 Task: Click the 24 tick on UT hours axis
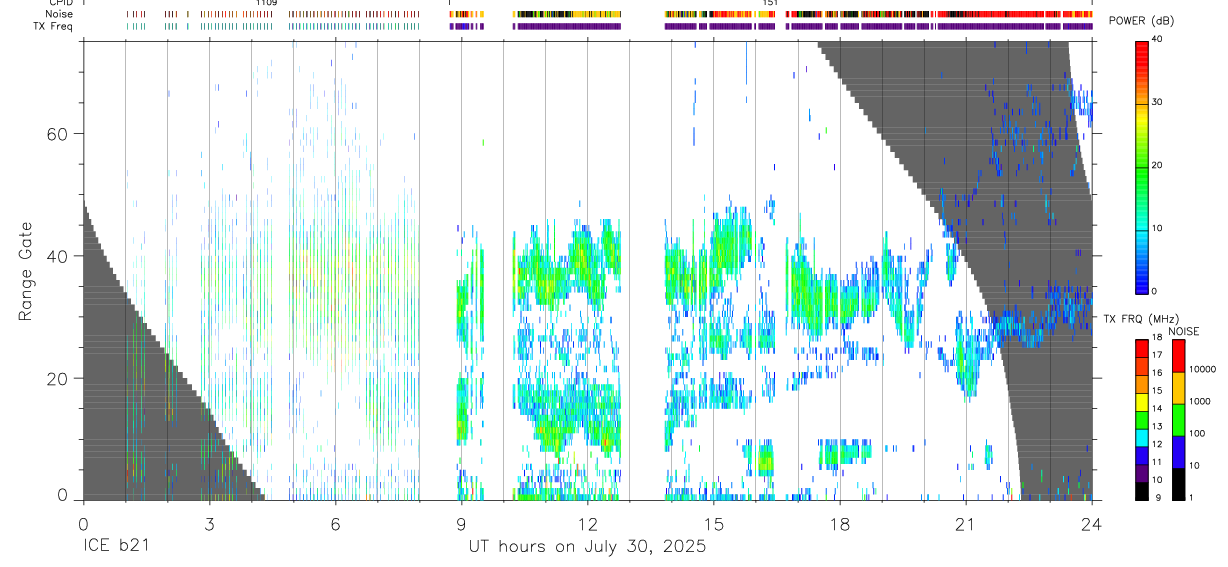(x=1092, y=524)
